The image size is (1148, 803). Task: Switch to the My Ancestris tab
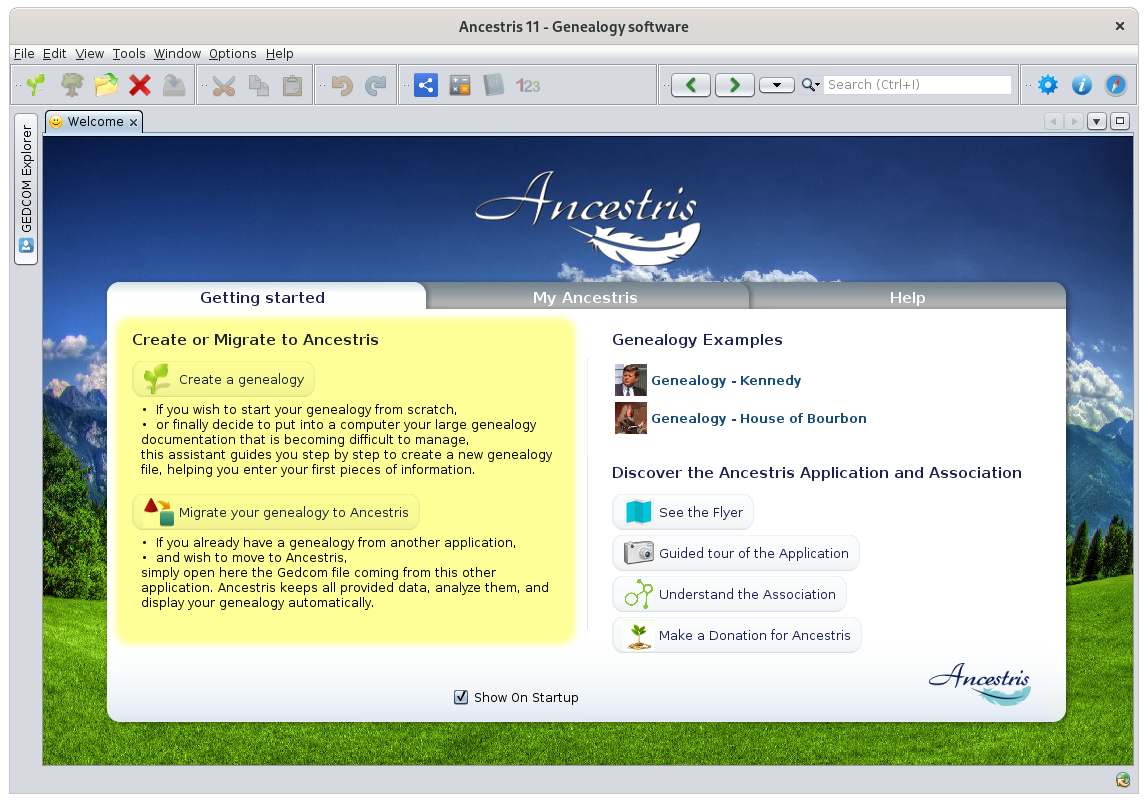click(x=585, y=297)
